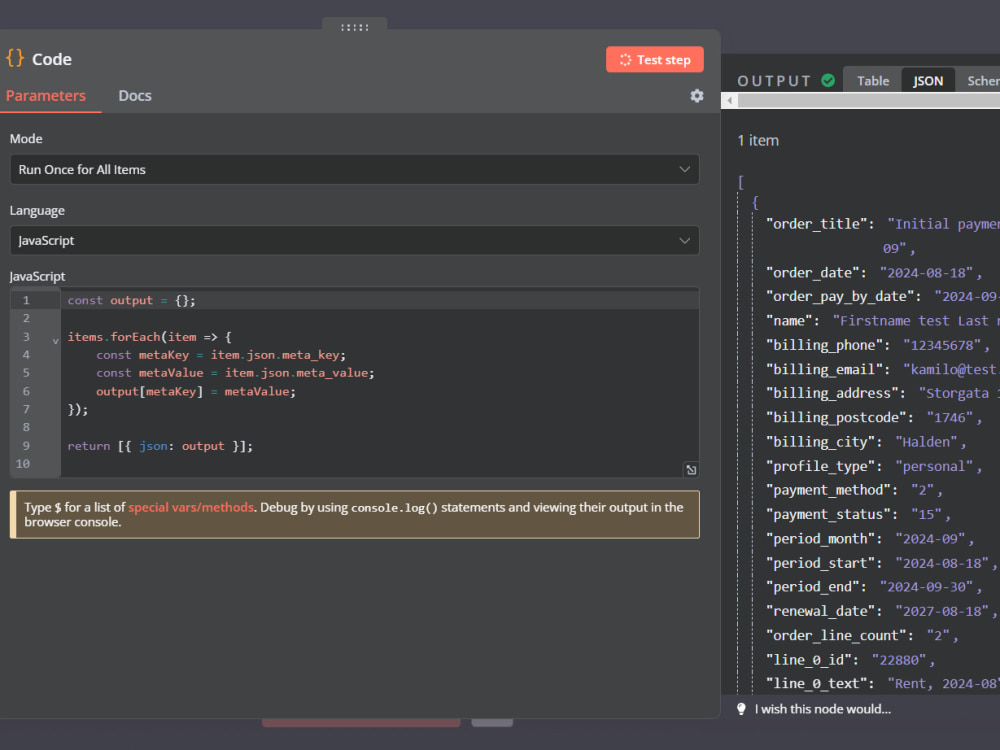Screen dimensions: 1000x750
Task: Open the I wish this node would... link
Action: point(823,709)
